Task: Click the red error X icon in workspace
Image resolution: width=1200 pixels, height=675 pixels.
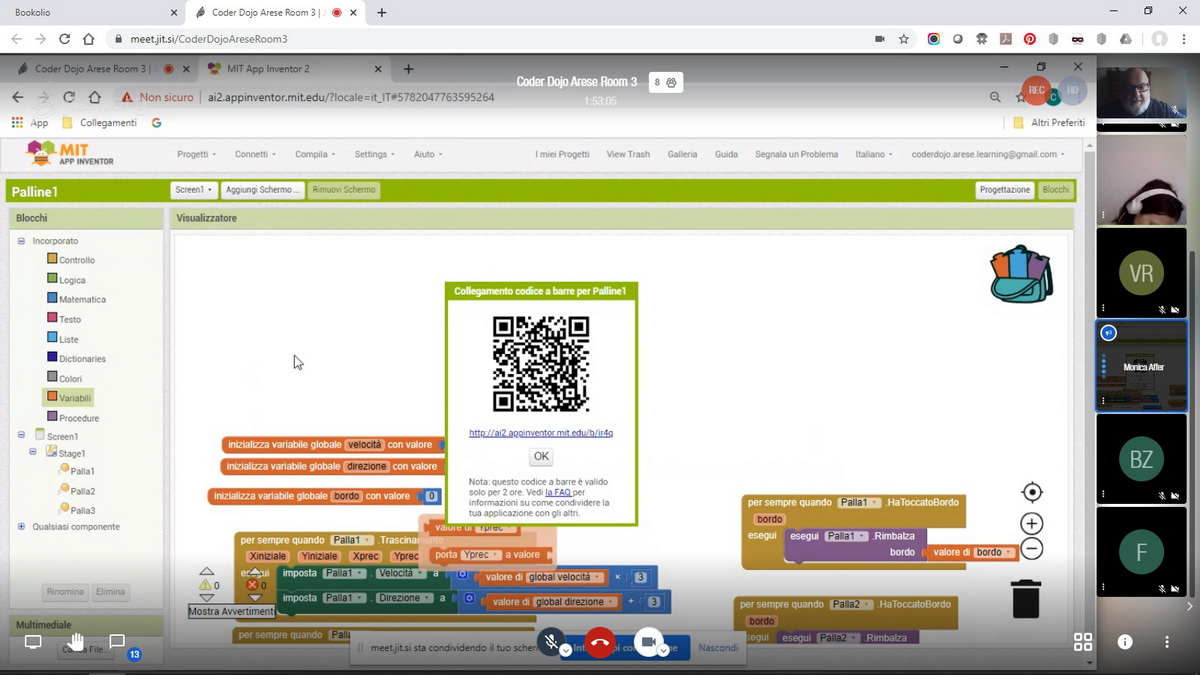Action: 253,585
